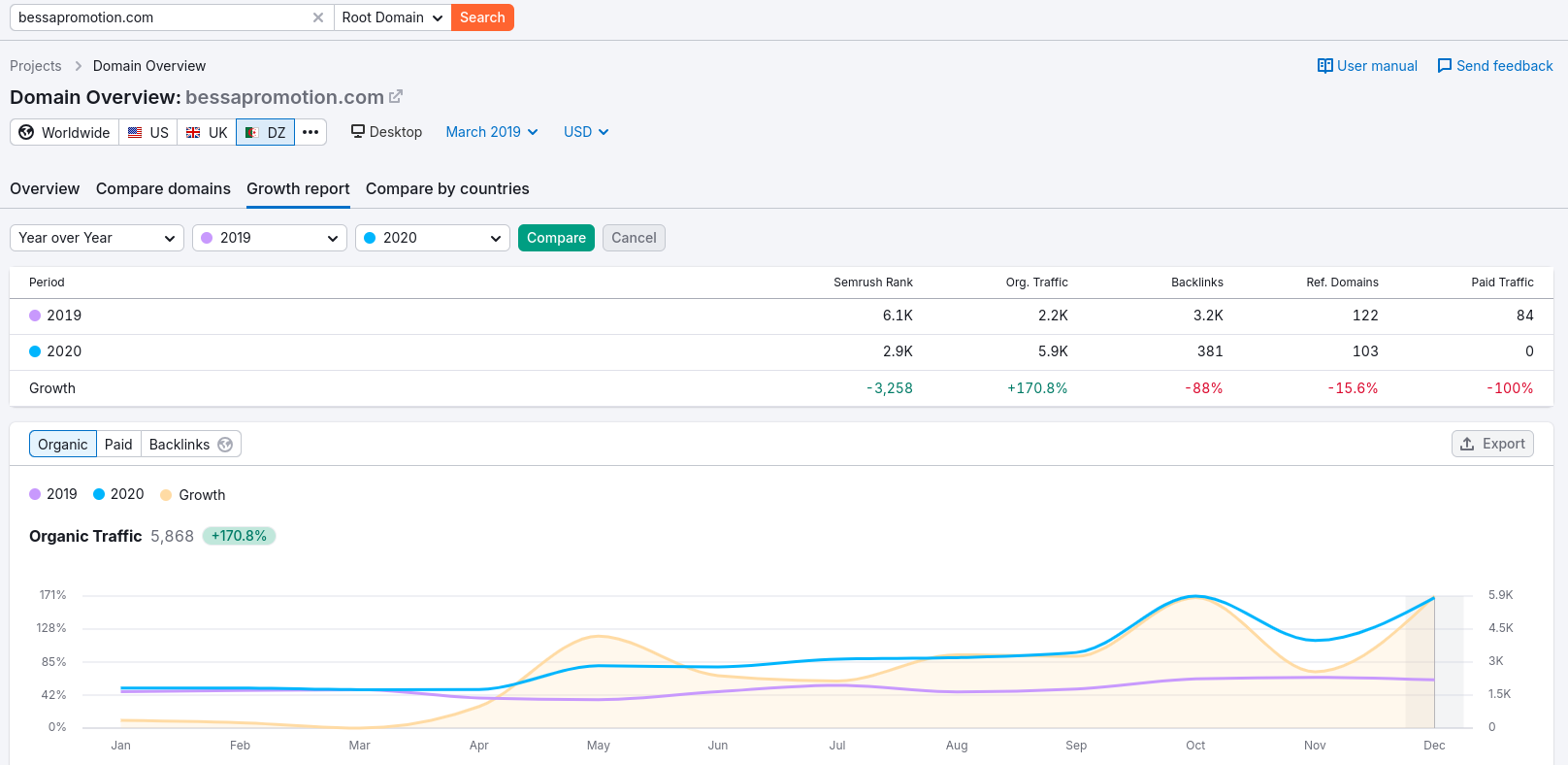This screenshot has height=765, width=1568.
Task: Click the UK flag icon
Action: point(193,133)
